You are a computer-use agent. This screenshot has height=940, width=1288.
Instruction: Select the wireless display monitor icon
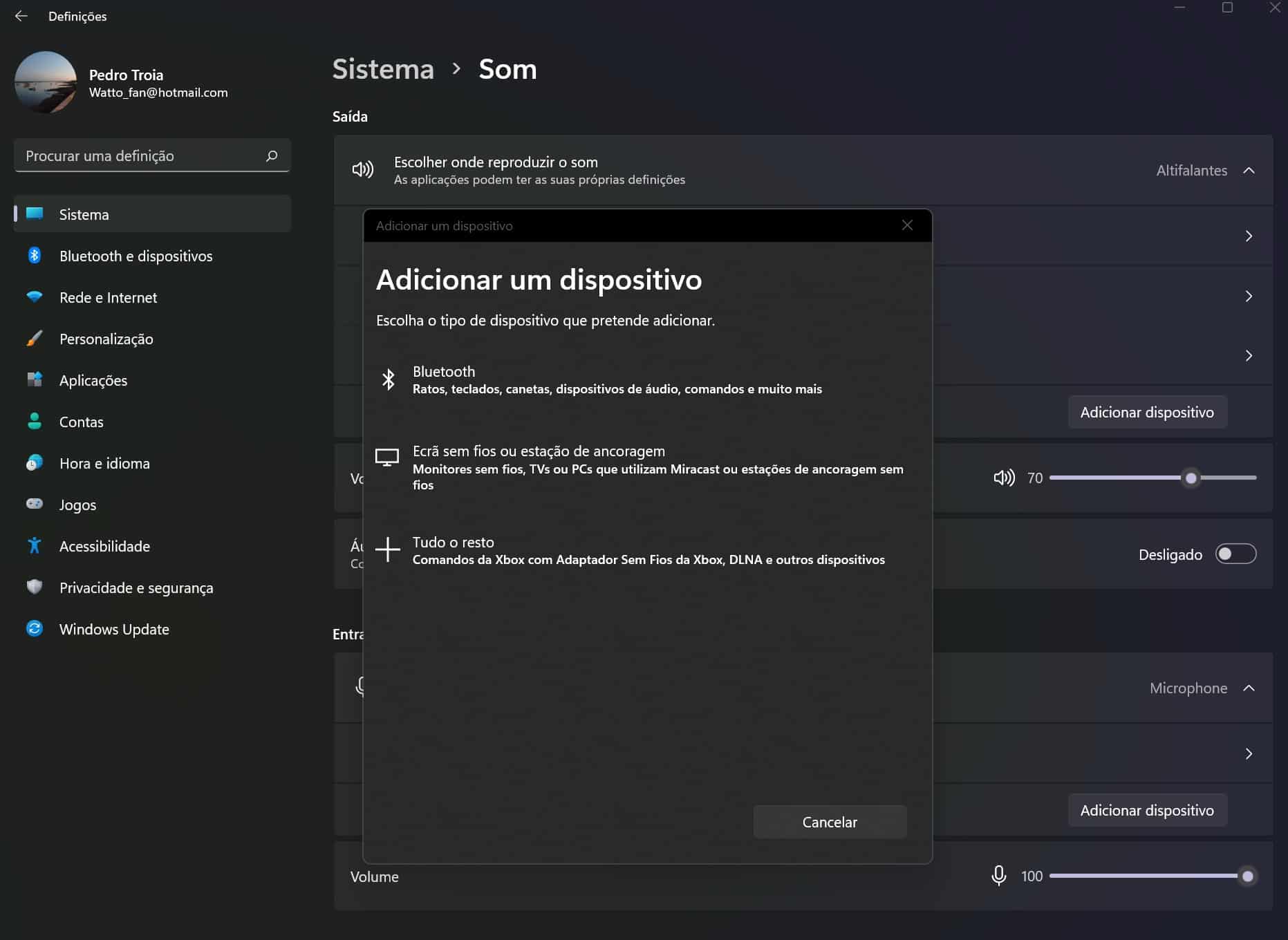[387, 458]
